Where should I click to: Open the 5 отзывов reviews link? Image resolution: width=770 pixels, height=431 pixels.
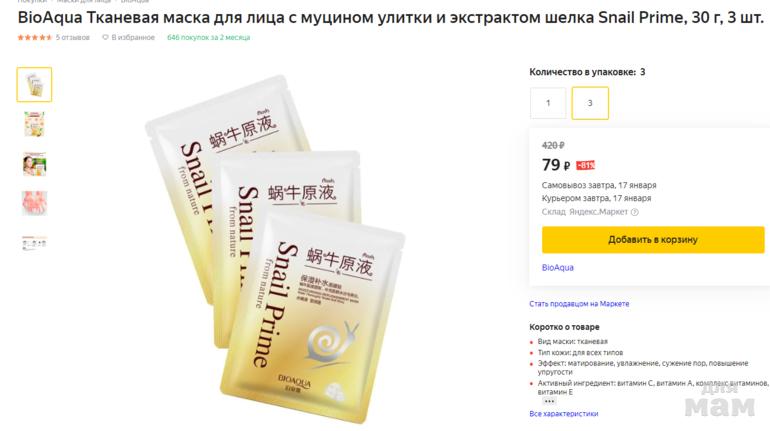[x=73, y=37]
